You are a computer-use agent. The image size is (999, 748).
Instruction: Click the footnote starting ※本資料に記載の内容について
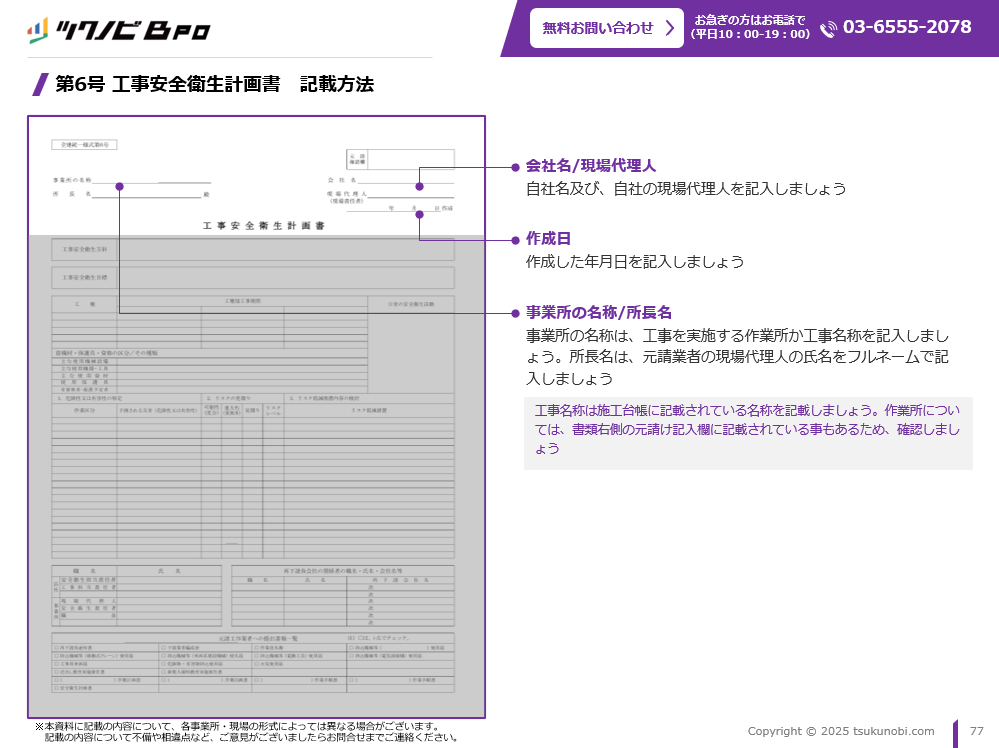[x=237, y=726]
